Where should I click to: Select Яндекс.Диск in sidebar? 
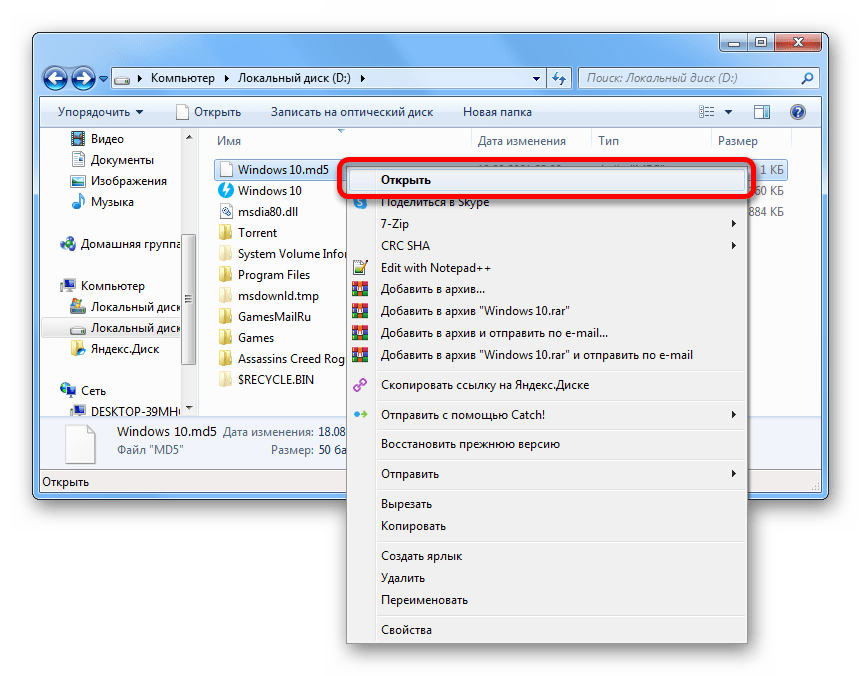click(x=115, y=349)
